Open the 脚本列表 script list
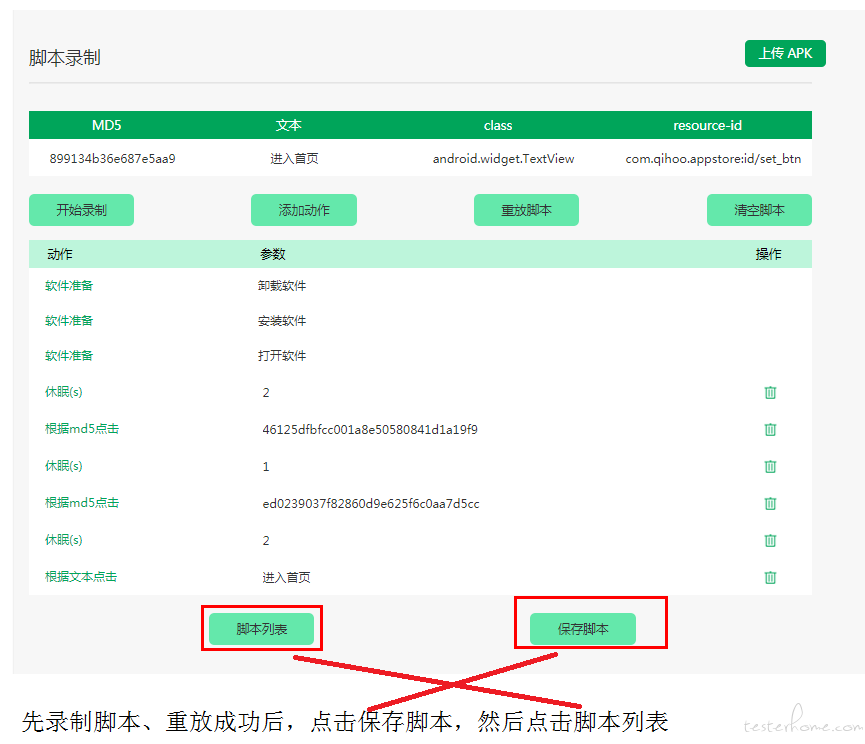Viewport: 865px width, 744px height. pyautogui.click(x=261, y=629)
